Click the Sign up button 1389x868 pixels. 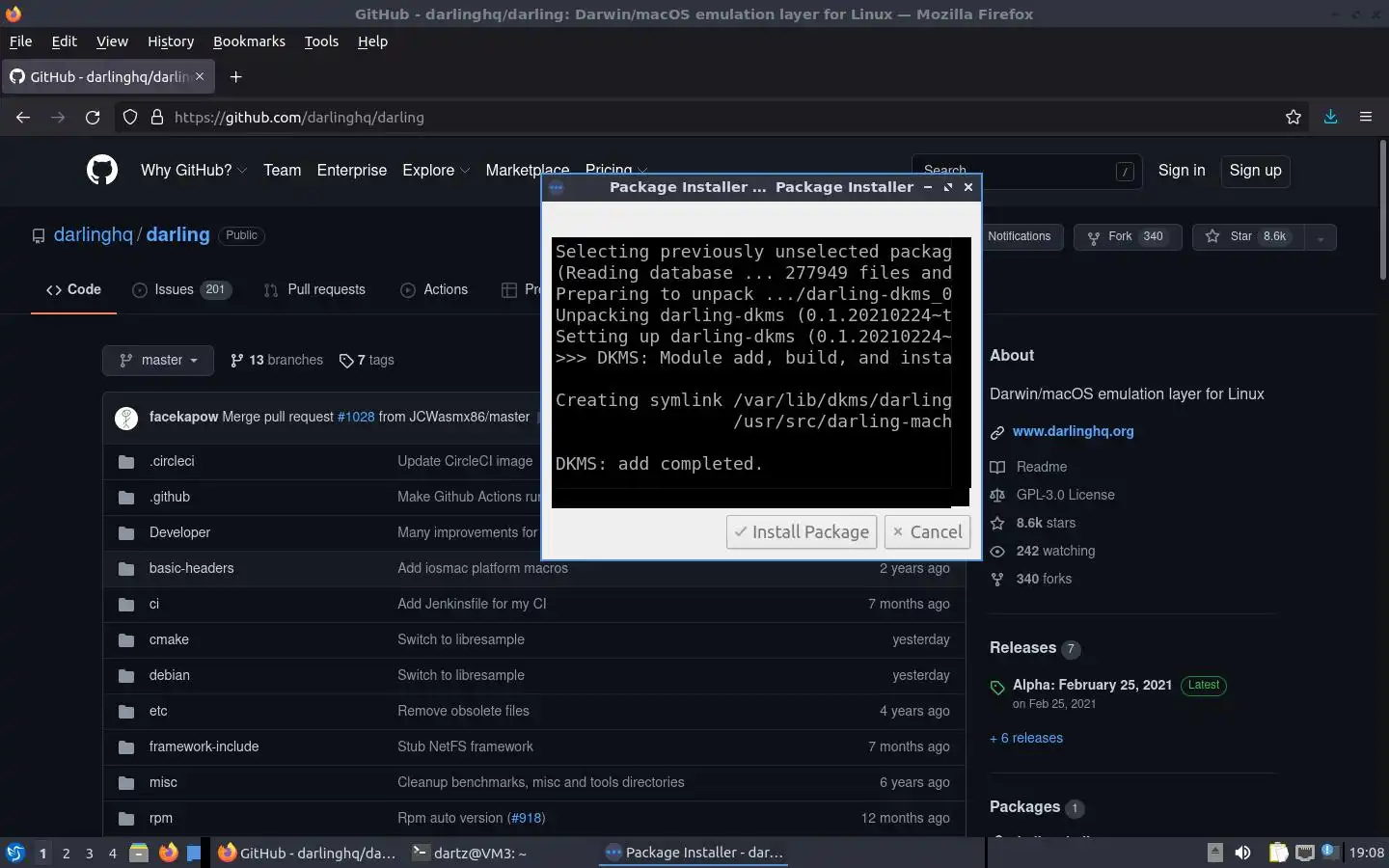pyautogui.click(x=1255, y=170)
